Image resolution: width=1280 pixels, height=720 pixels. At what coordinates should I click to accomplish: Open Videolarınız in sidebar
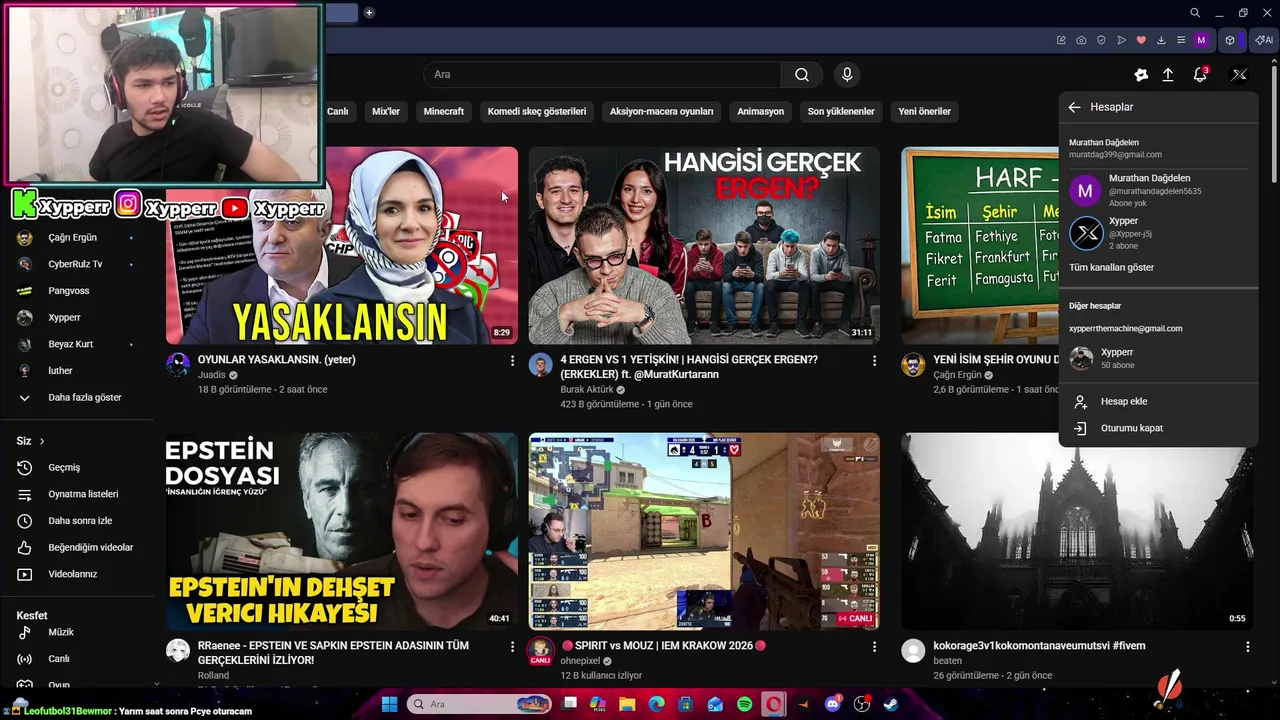click(72, 574)
